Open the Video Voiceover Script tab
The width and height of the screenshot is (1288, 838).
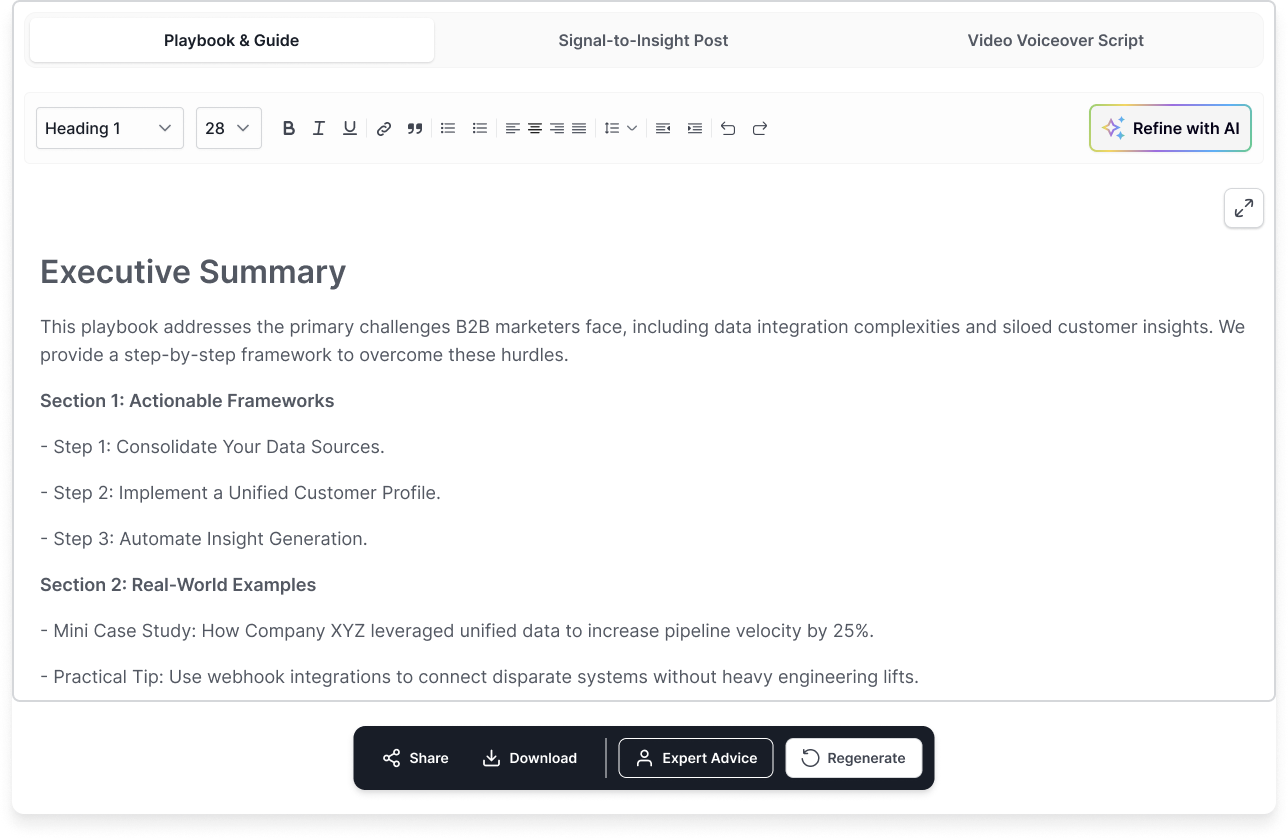click(x=1055, y=40)
